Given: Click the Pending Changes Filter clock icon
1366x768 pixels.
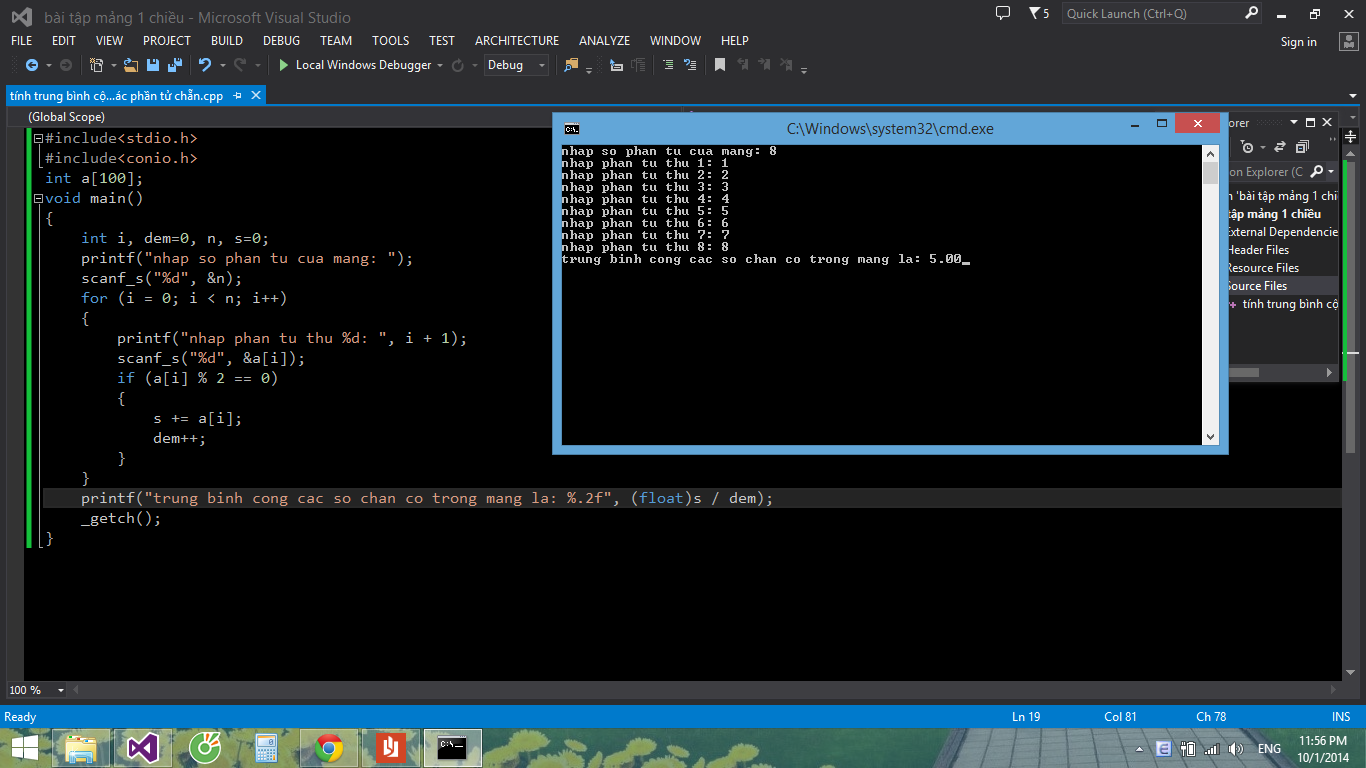Looking at the screenshot, I should 1247,146.
